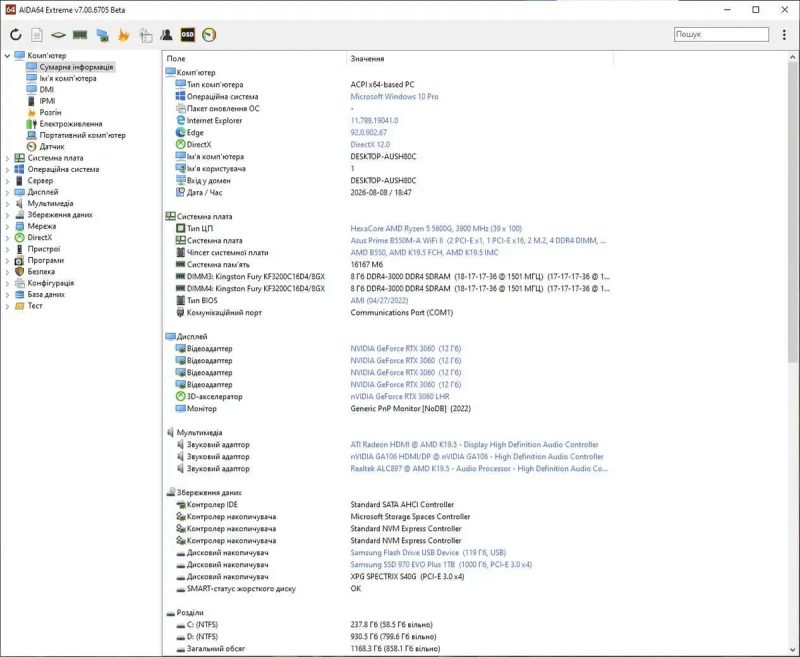Image resolution: width=800 pixels, height=657 pixels.
Task: Open the Samsung Flash Drive USB Device link
Action: click(428, 552)
